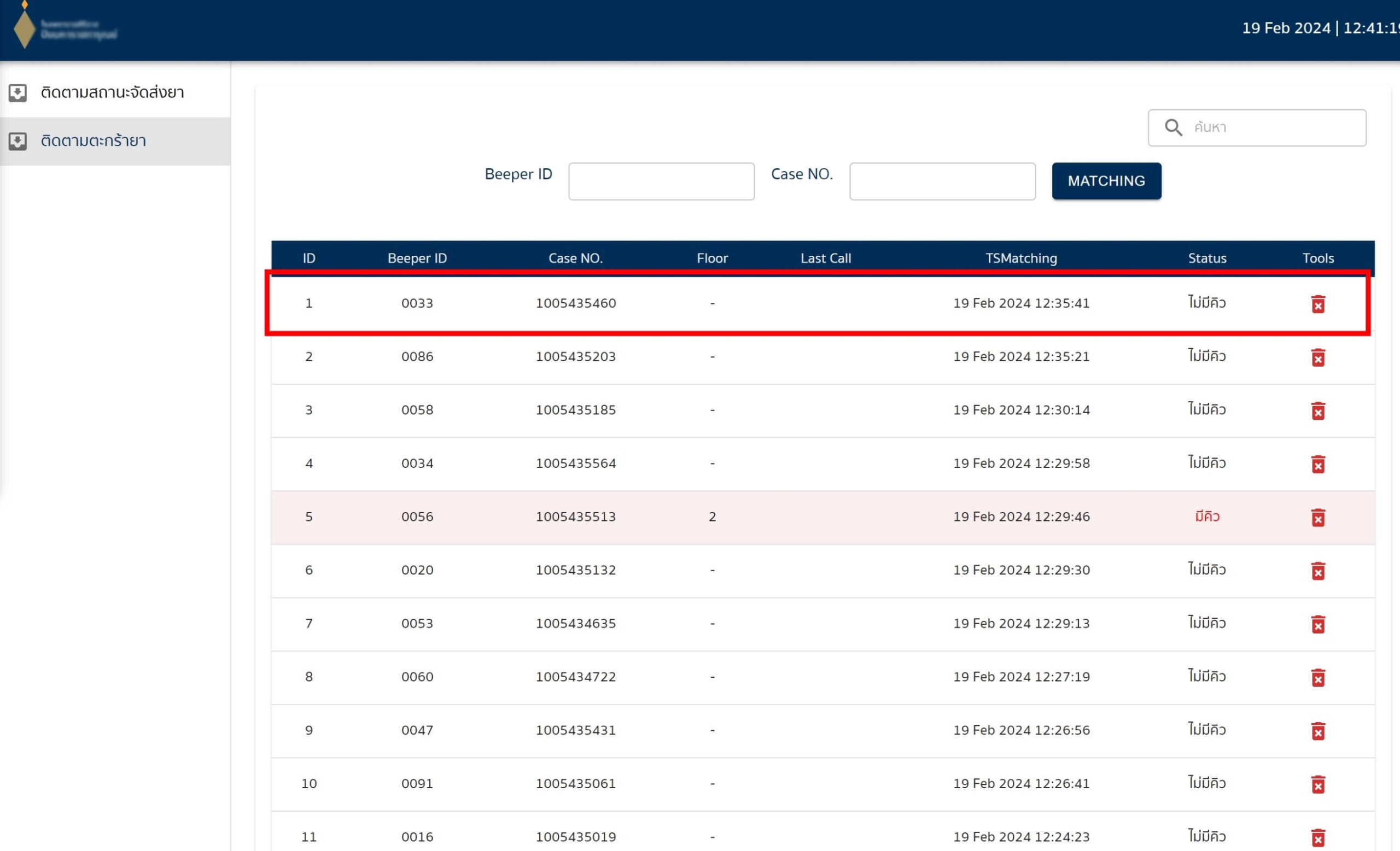The image size is (1400, 851).
Task: Open ติดตามสถานะจัดส่งยา menu item
Action: [115, 92]
